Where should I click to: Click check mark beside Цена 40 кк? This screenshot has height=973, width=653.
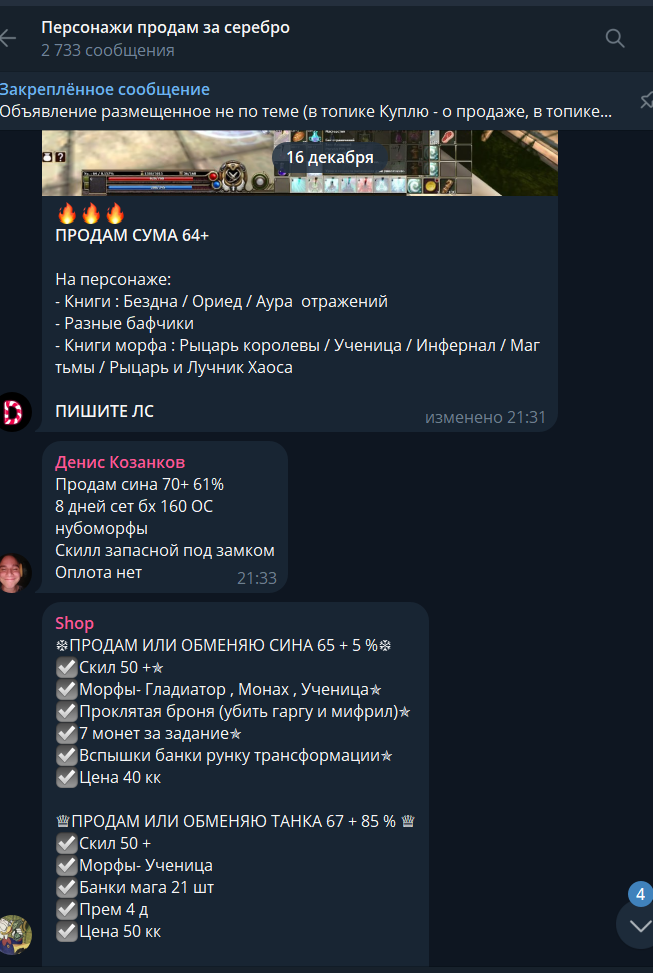tap(66, 778)
